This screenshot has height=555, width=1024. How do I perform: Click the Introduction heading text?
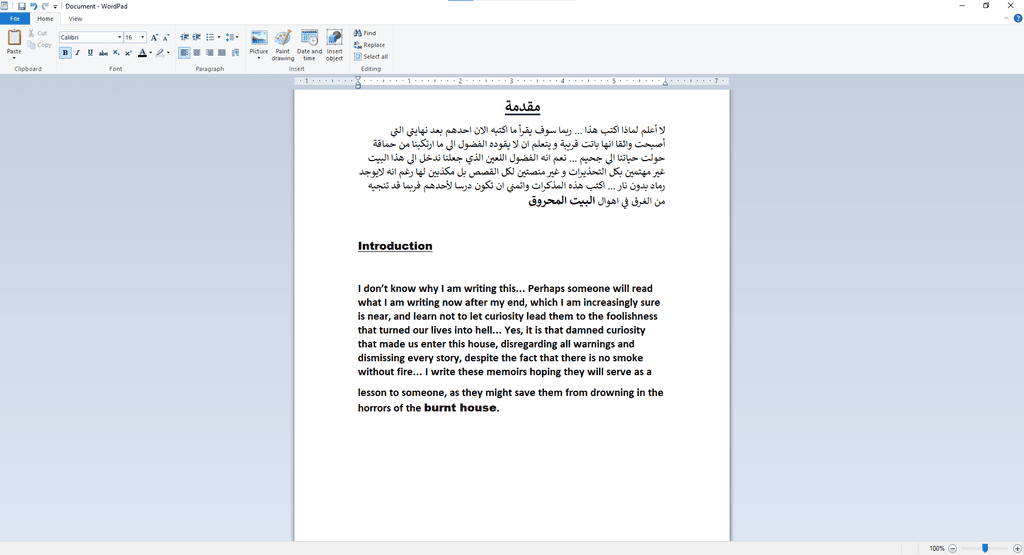coord(395,246)
